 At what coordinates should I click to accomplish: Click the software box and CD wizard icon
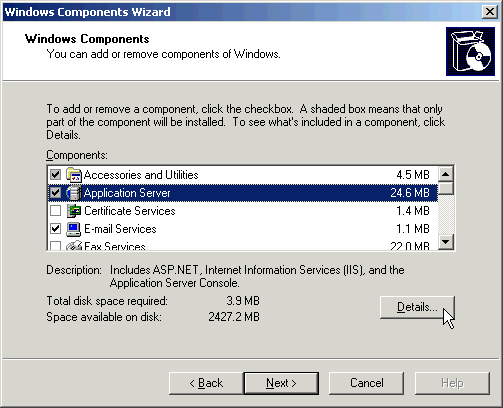coord(470,52)
